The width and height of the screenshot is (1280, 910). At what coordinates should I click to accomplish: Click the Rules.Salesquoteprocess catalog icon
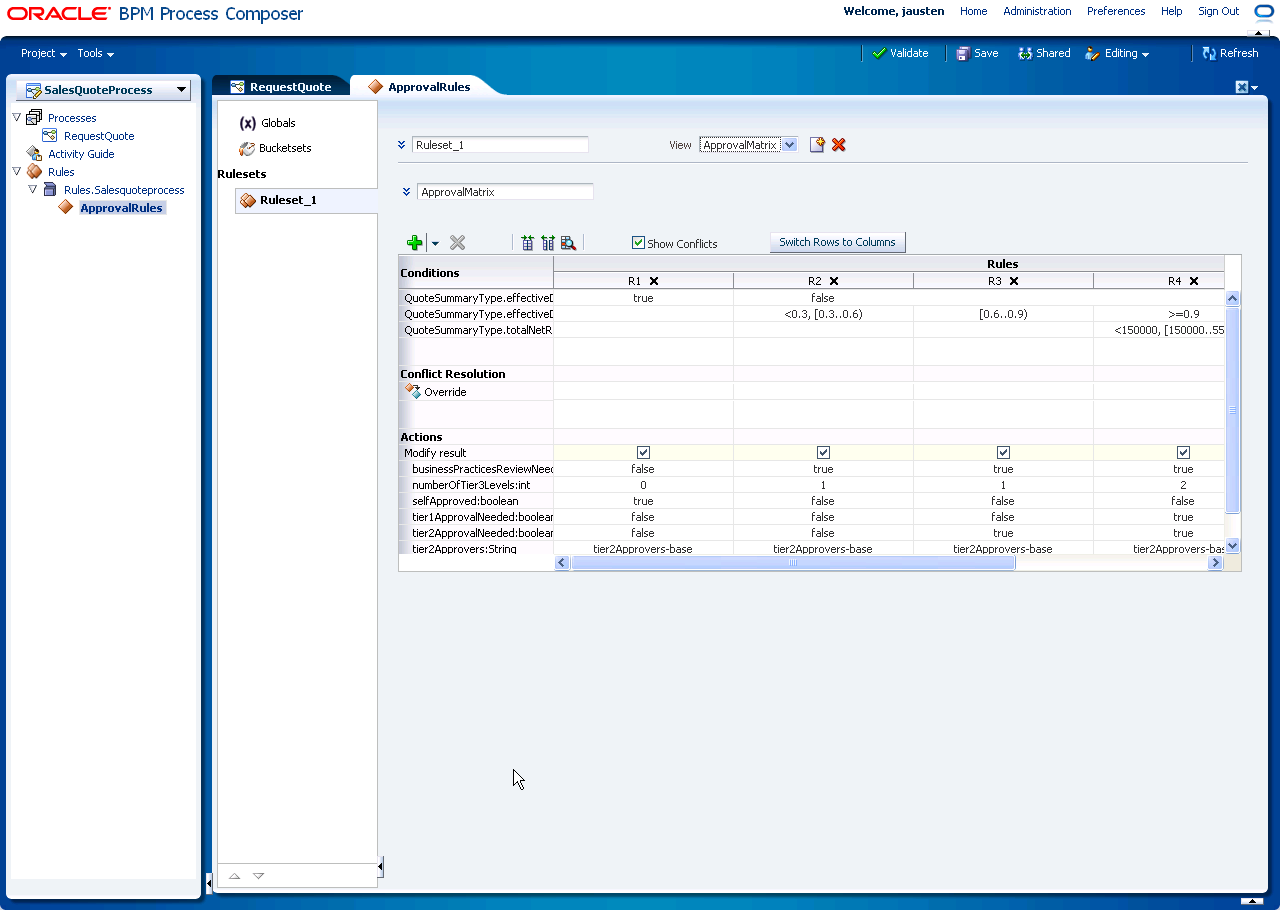coord(50,189)
